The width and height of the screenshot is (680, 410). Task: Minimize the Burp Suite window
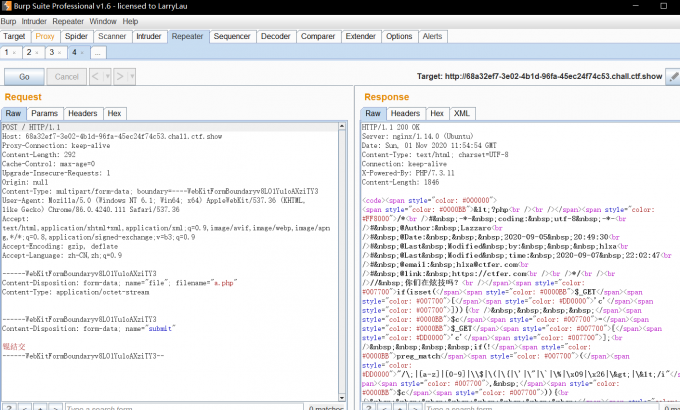[636, 6]
